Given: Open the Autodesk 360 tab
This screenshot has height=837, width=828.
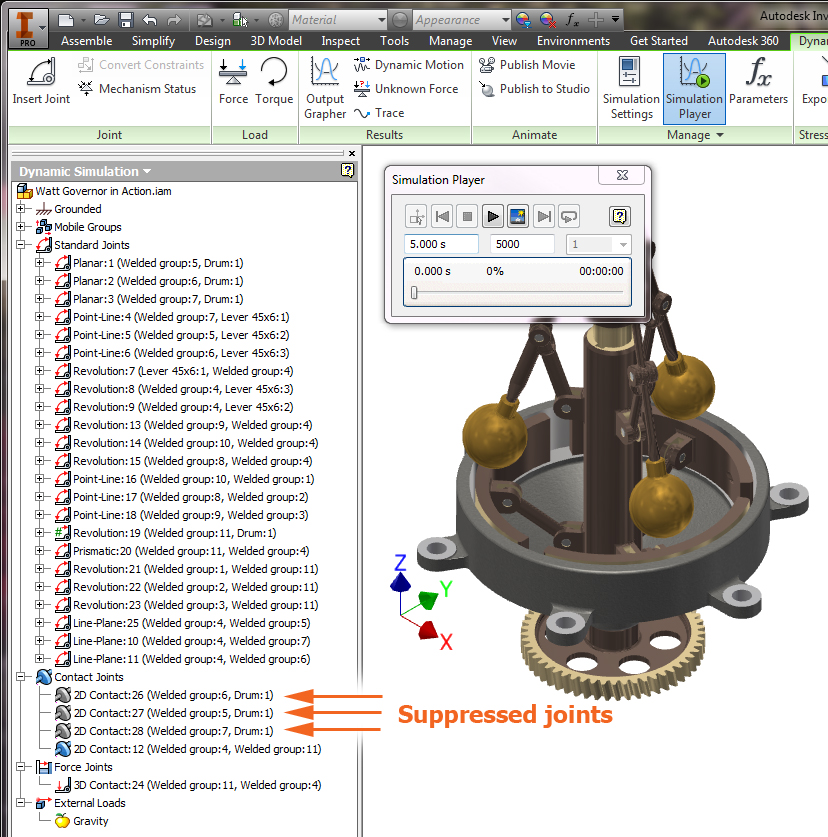Looking at the screenshot, I should pos(743,41).
